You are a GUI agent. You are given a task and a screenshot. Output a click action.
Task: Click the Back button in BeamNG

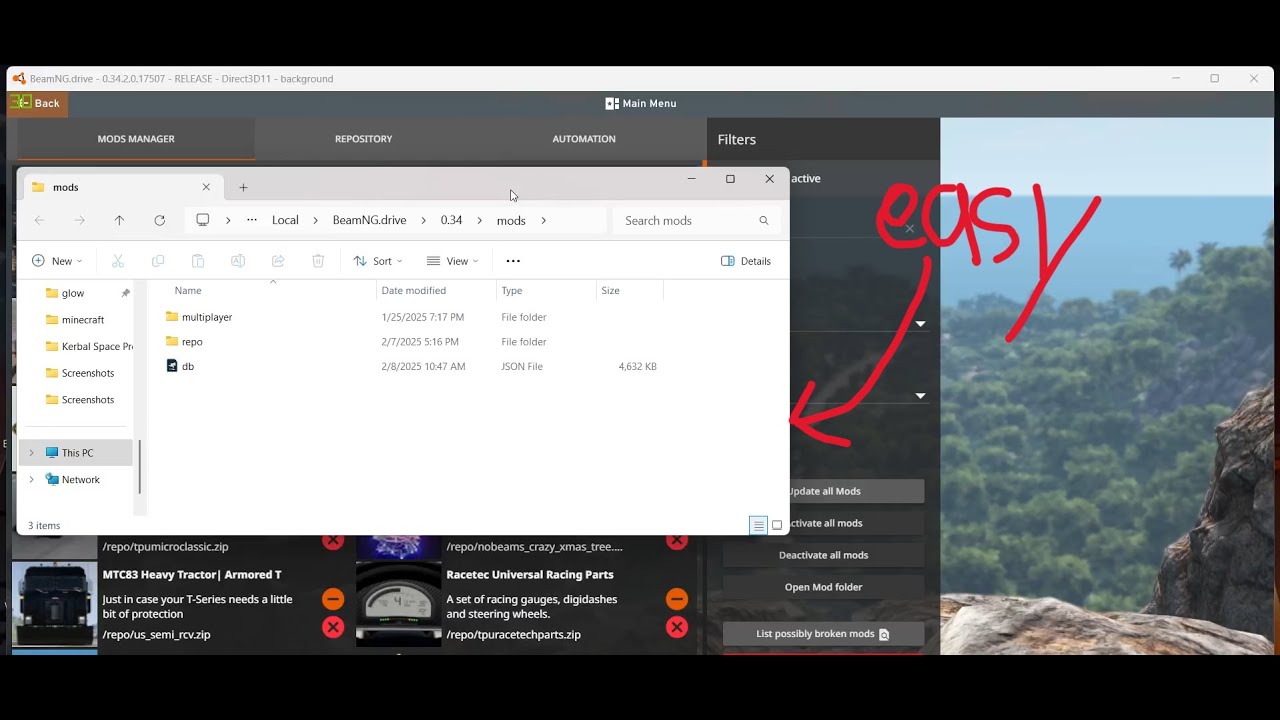pyautogui.click(x=37, y=103)
